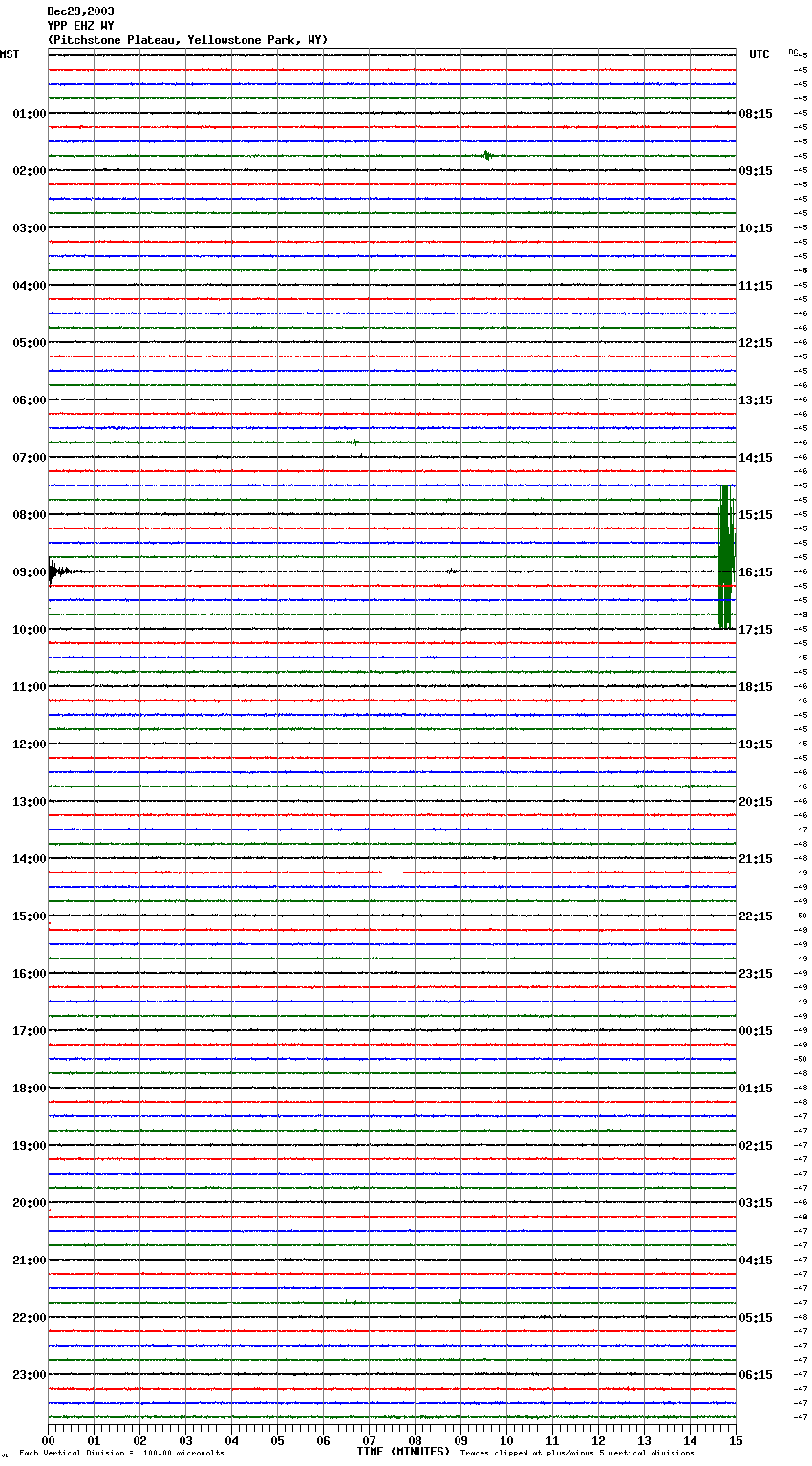Click the 19:15 UTC time label

[x=756, y=744]
